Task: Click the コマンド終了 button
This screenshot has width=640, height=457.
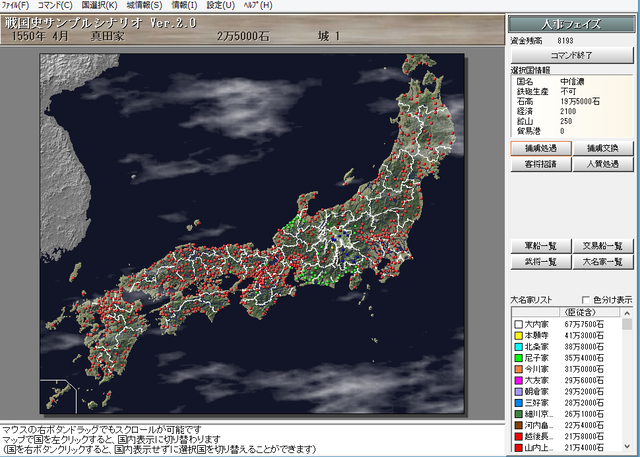Action: 572,55
